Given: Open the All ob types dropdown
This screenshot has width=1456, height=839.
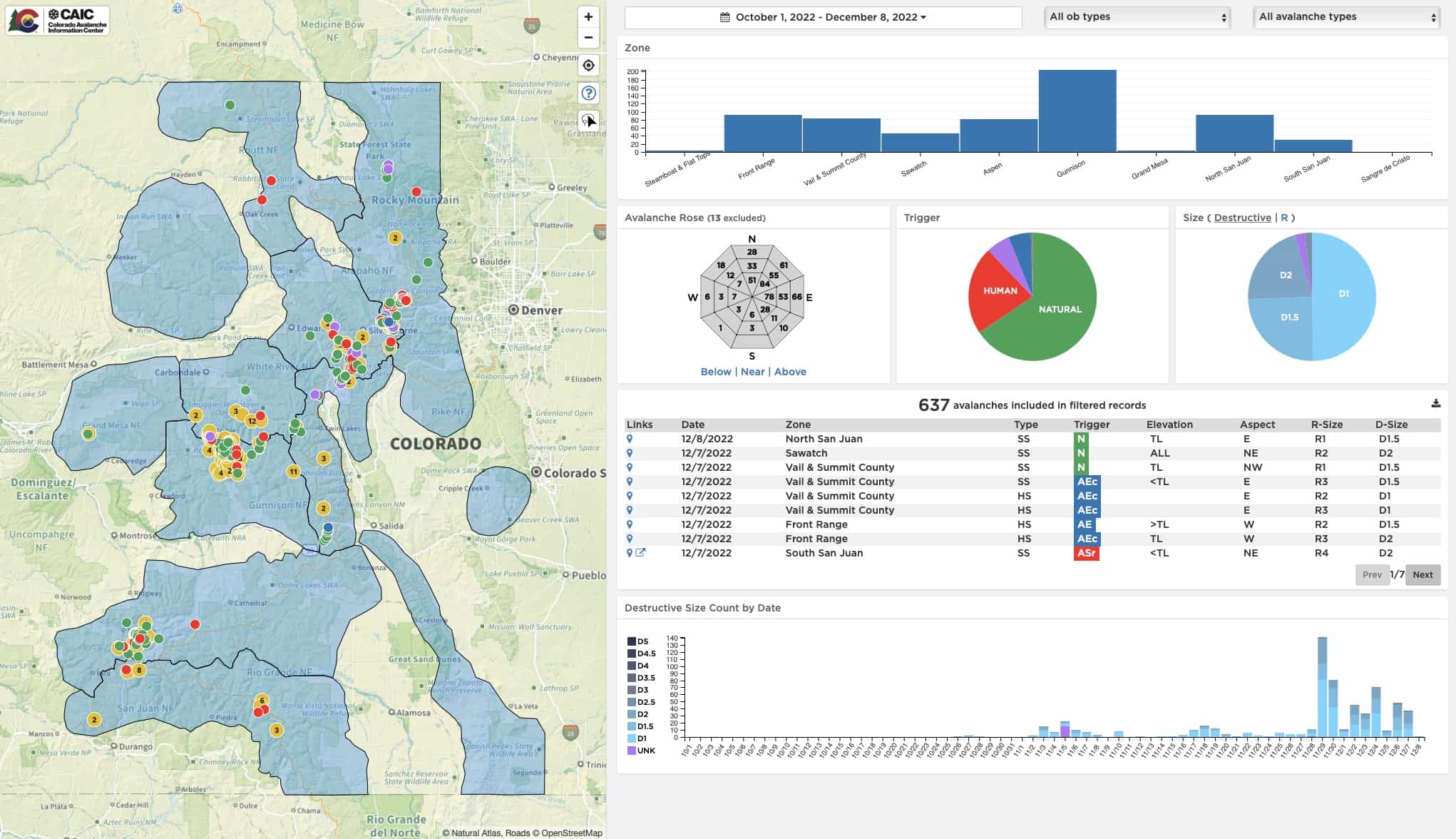Looking at the screenshot, I should 1137,17.
